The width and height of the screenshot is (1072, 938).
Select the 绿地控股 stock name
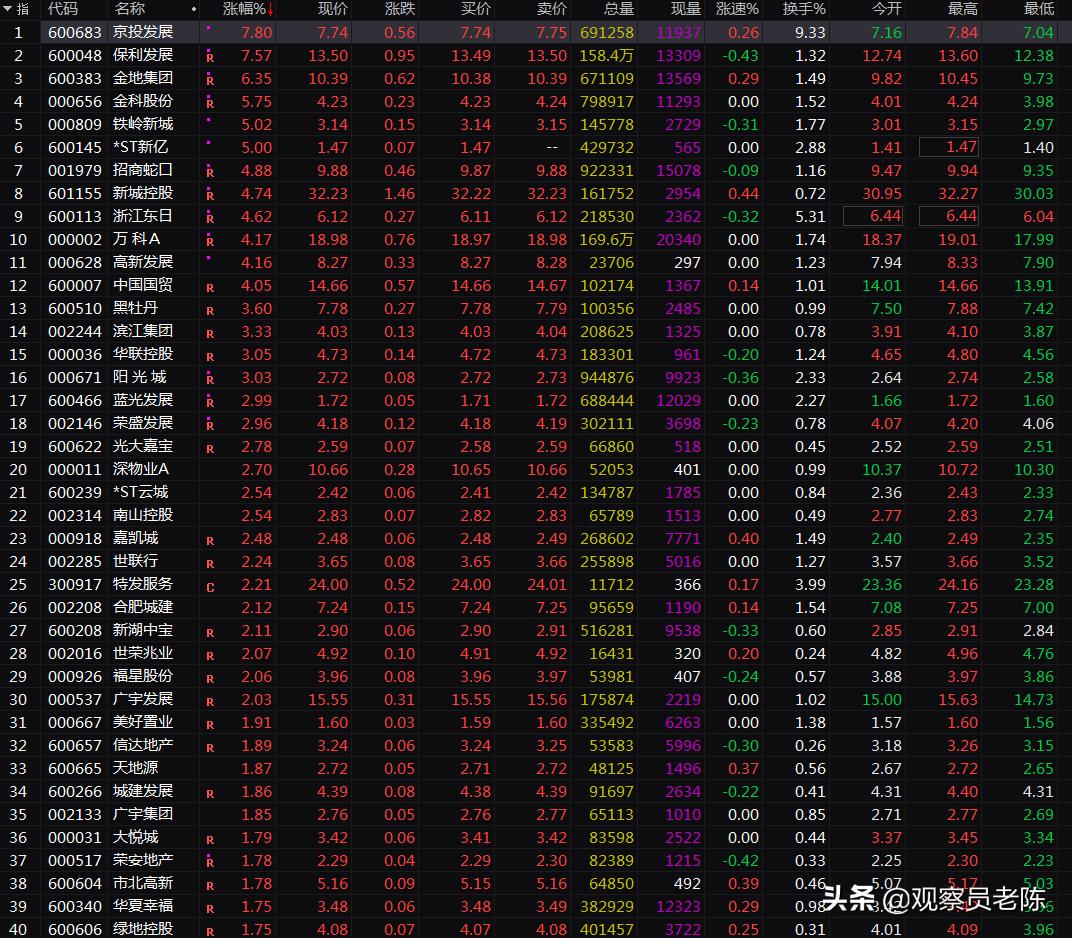coord(143,929)
